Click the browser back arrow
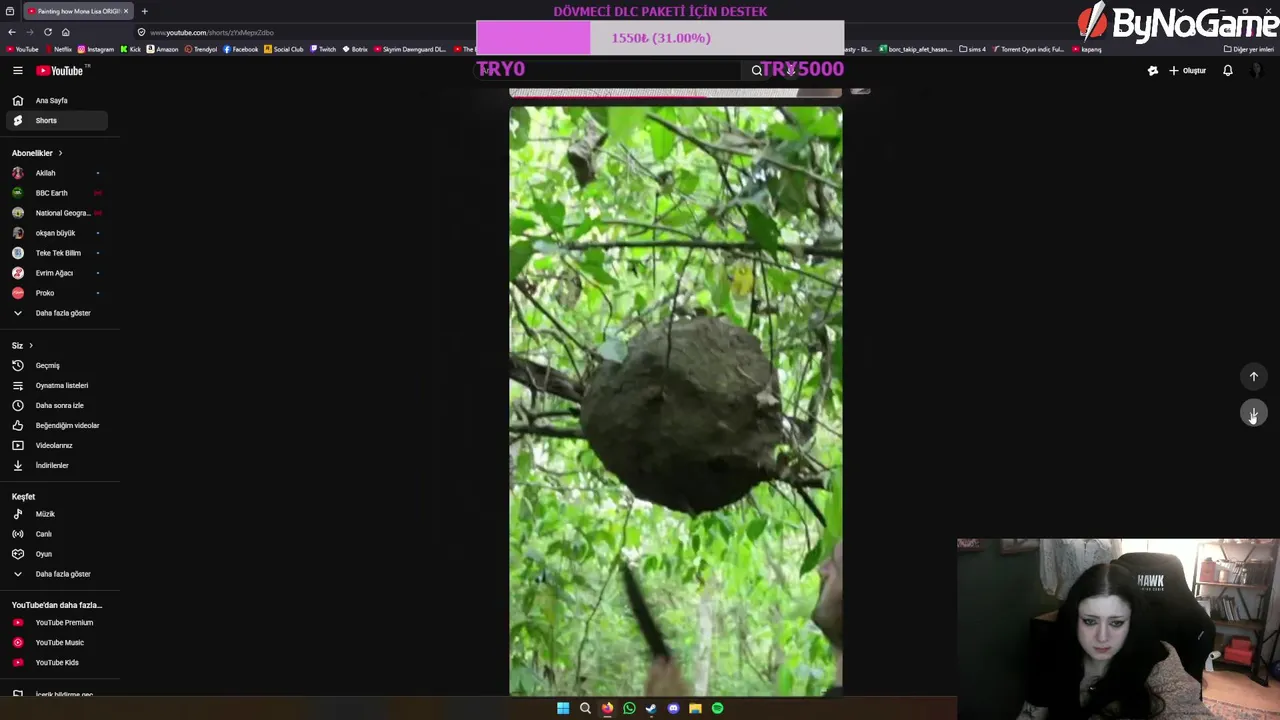The height and width of the screenshot is (720, 1280). 12,32
